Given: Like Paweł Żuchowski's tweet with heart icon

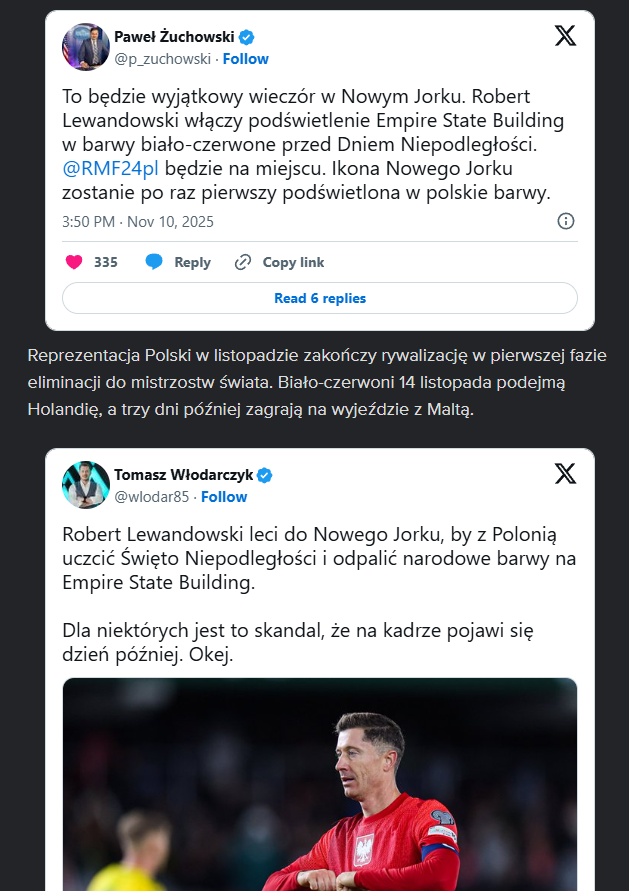Looking at the screenshot, I should [74, 262].
